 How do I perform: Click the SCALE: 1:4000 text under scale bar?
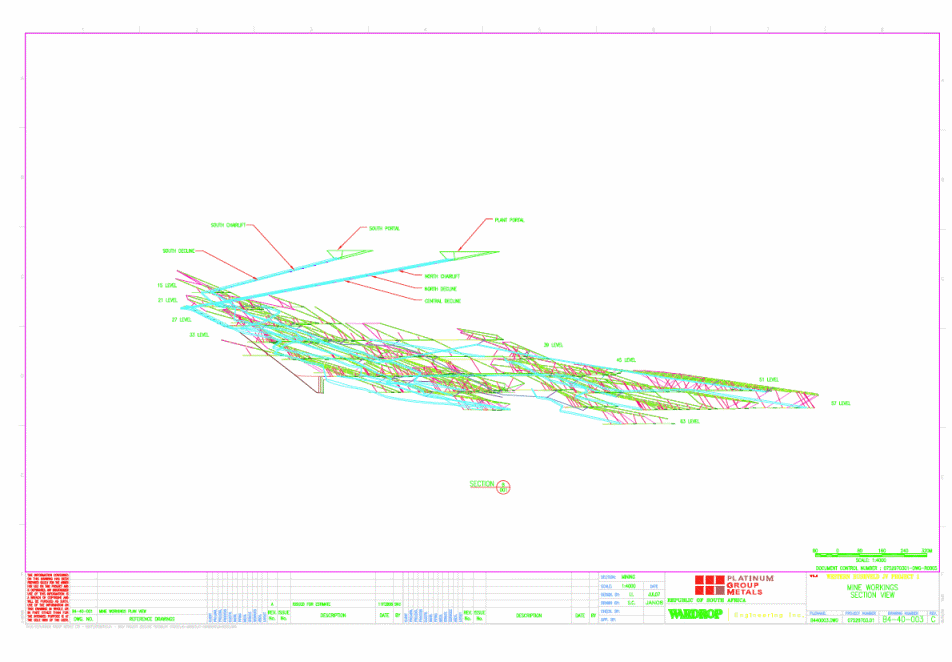tap(871, 560)
